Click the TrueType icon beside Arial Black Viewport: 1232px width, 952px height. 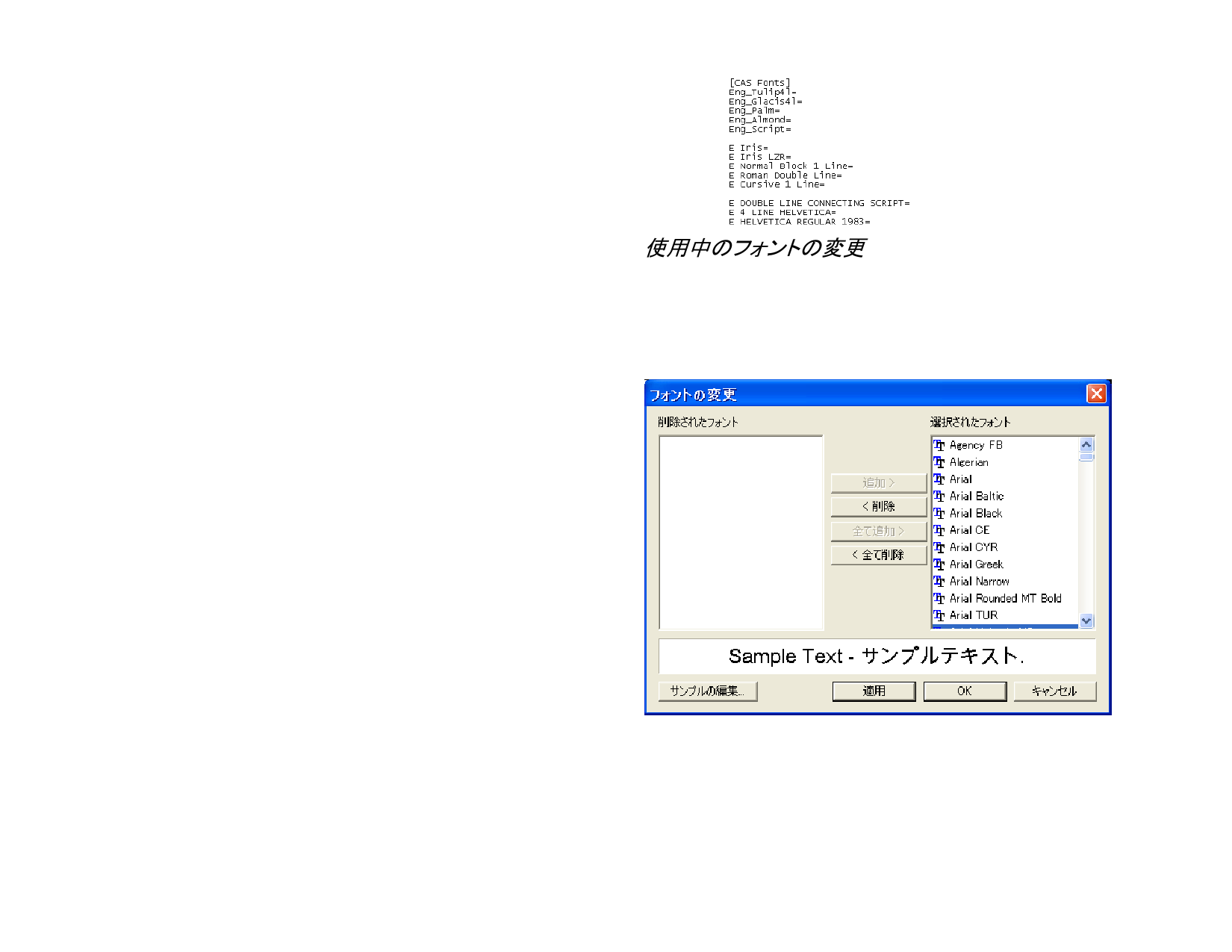click(x=939, y=514)
